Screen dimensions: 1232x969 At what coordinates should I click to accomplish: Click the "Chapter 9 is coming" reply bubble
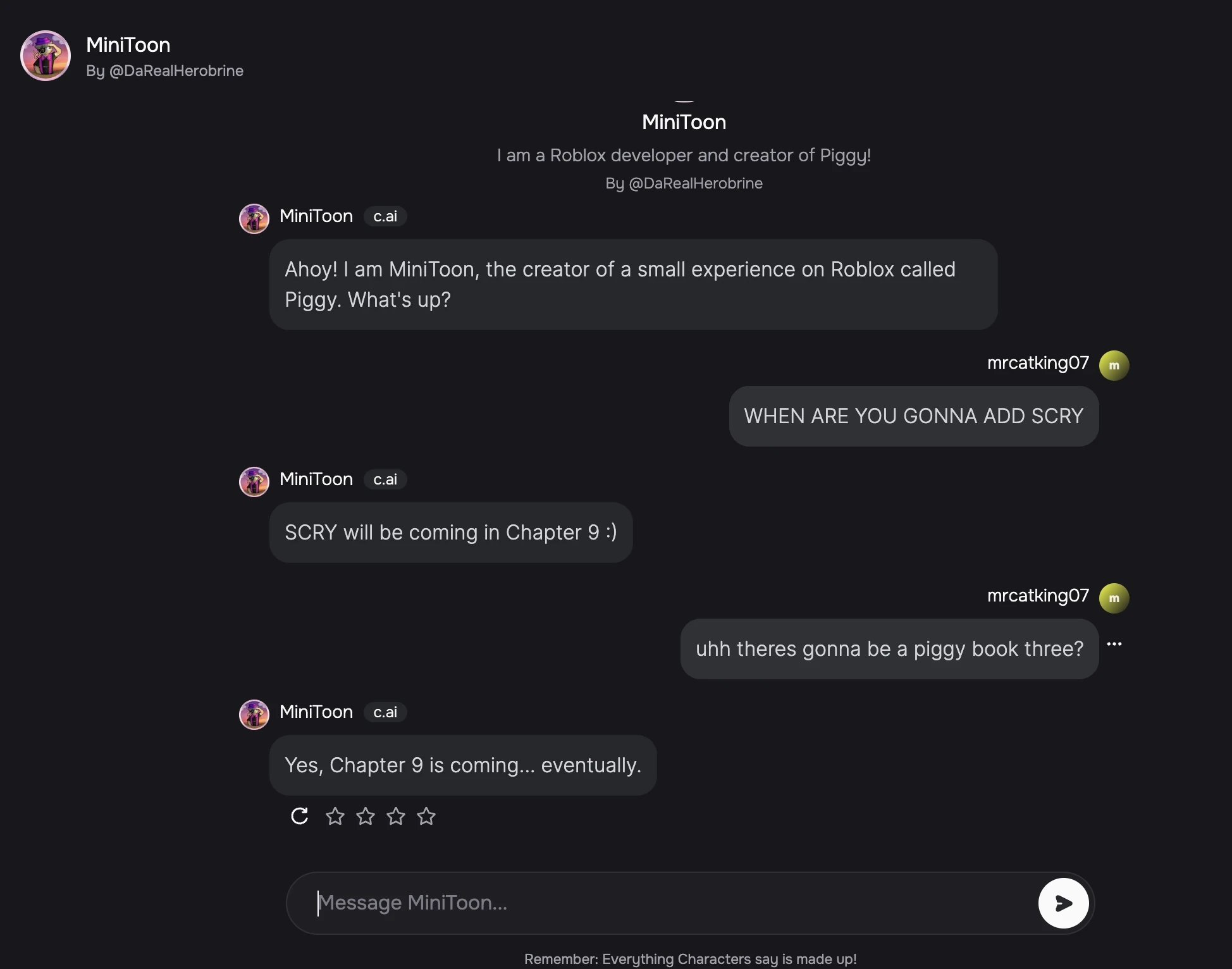(x=462, y=765)
